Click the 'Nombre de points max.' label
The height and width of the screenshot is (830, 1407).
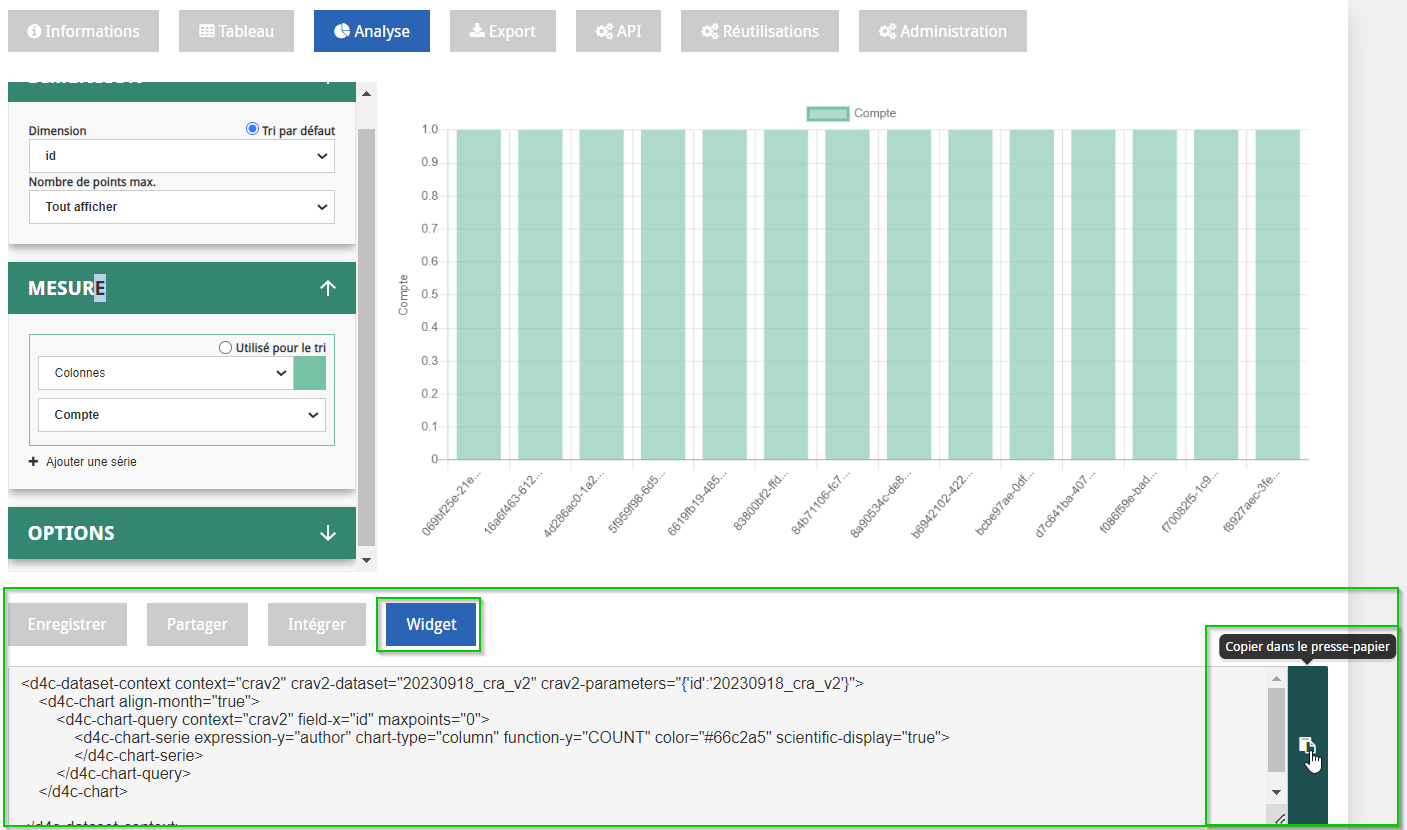point(92,182)
